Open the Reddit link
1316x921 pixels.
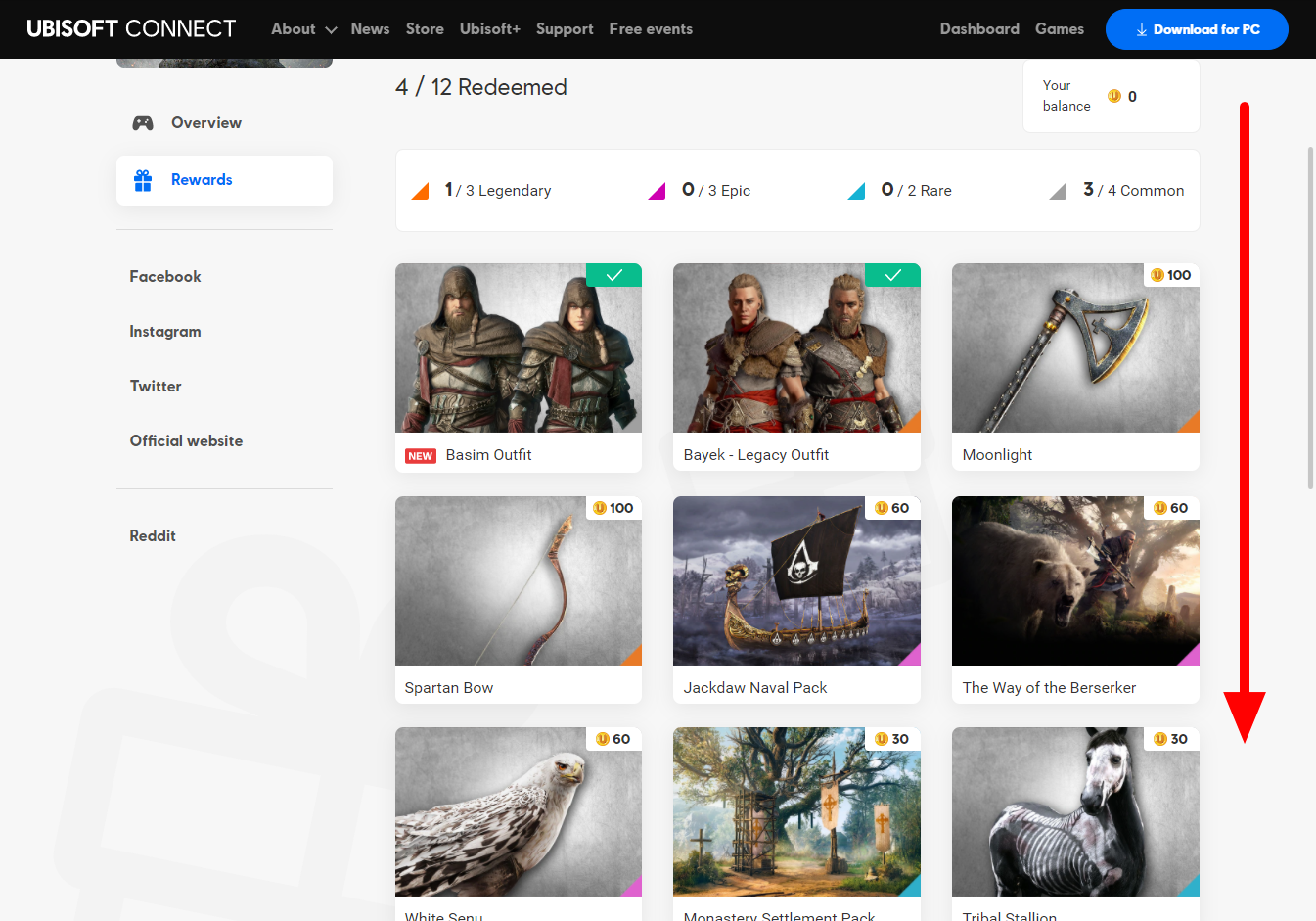[x=153, y=536]
